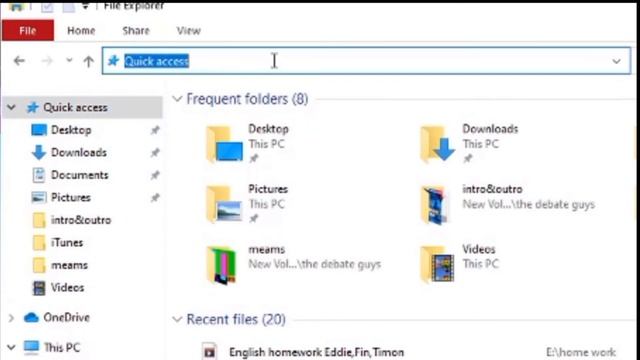Click the pin icon beside sidebar Pictures
The width and height of the screenshot is (640, 360).
(155, 198)
